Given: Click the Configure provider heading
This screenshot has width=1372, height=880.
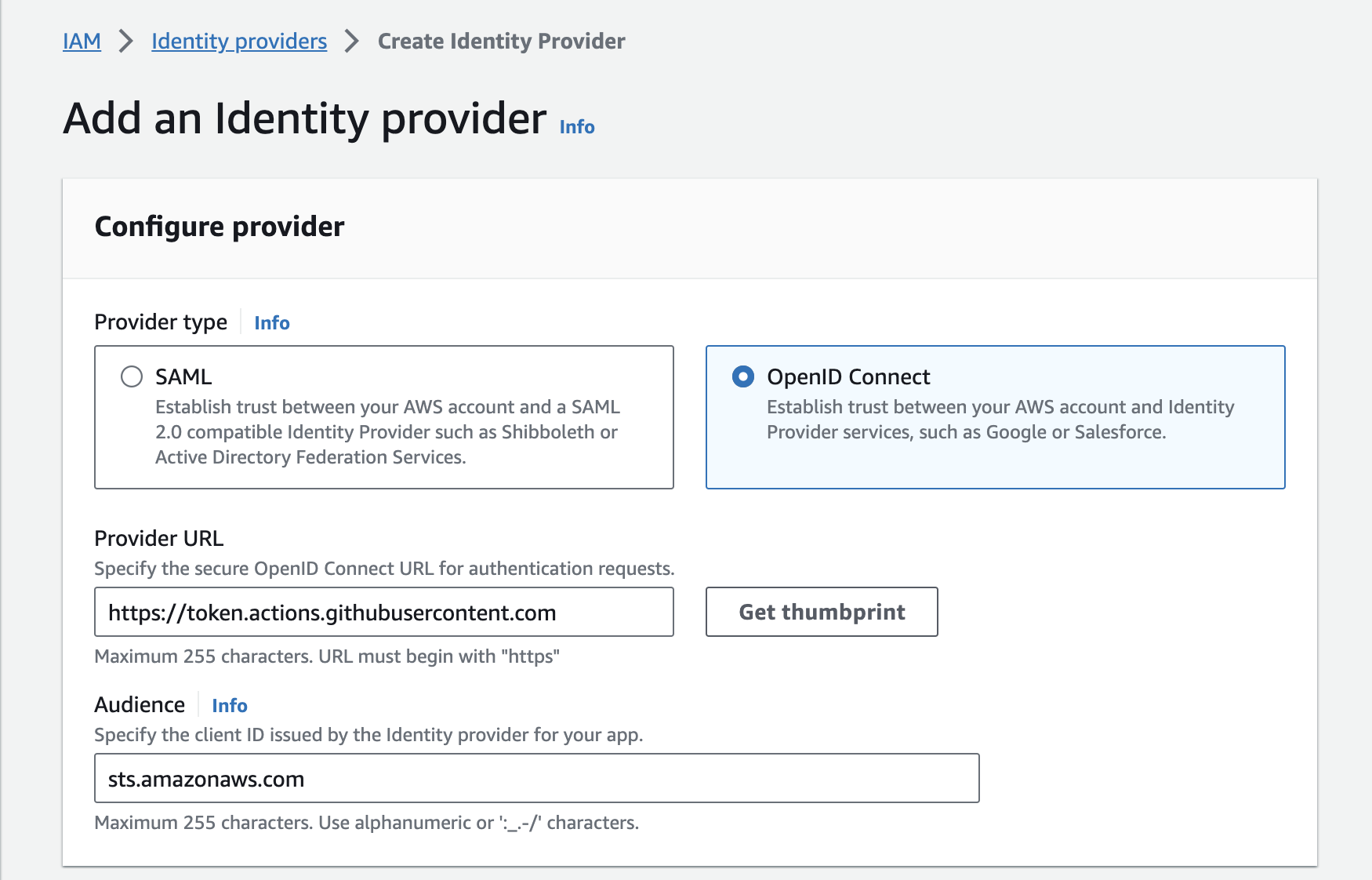Looking at the screenshot, I should coord(220,227).
